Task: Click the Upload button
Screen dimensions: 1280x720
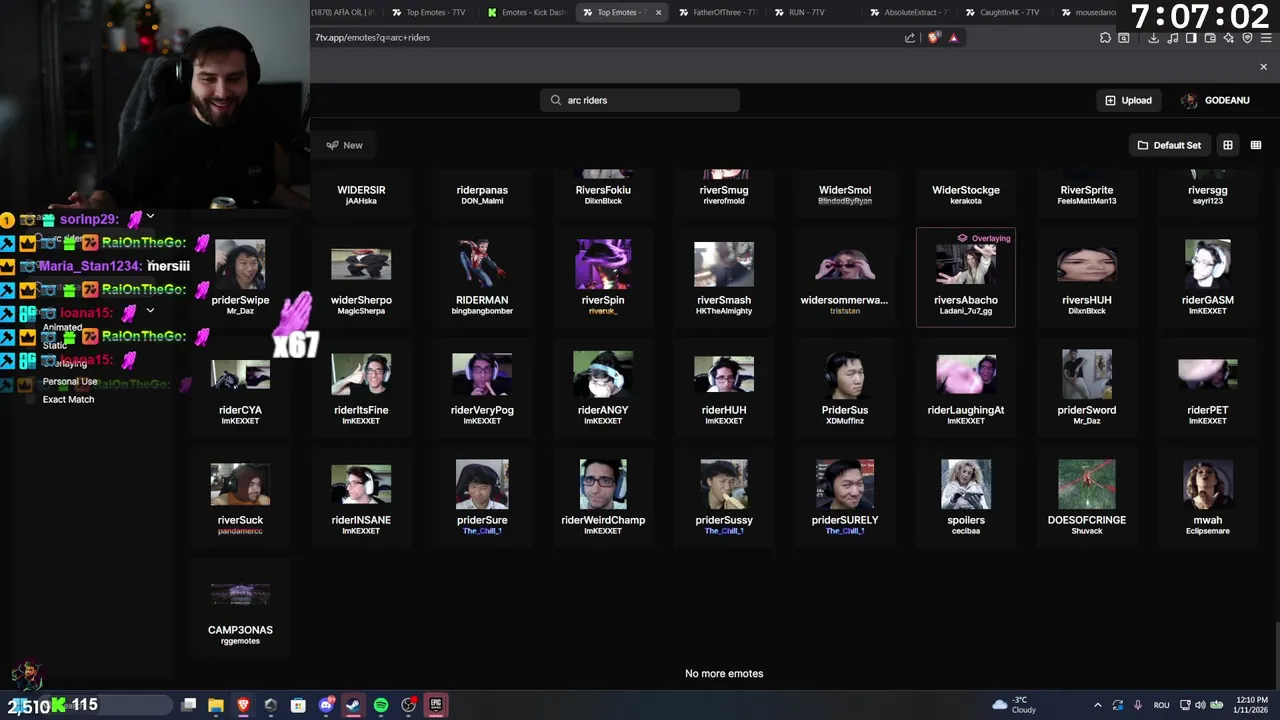Action: pos(1128,100)
